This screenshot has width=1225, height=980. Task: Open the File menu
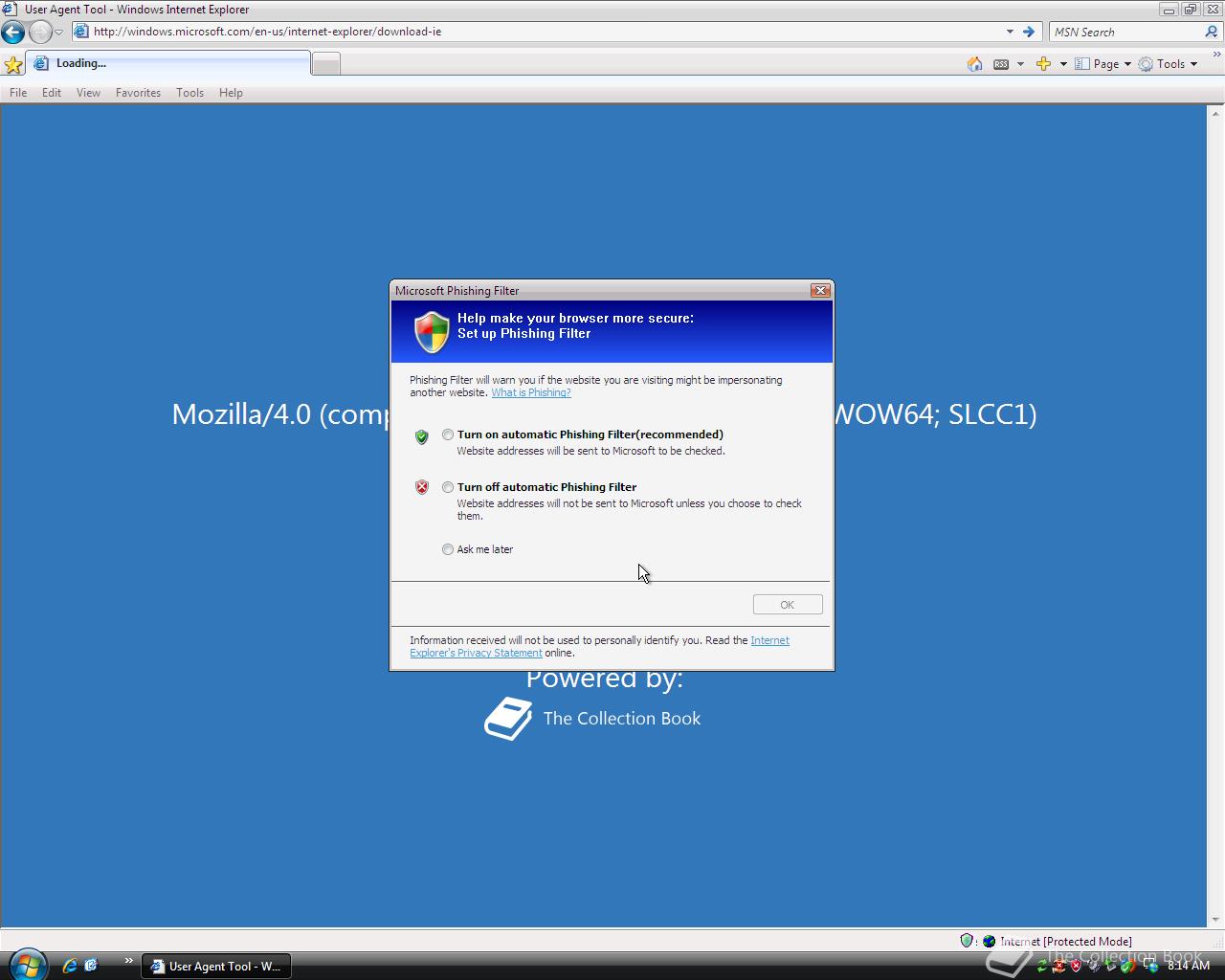[x=18, y=93]
